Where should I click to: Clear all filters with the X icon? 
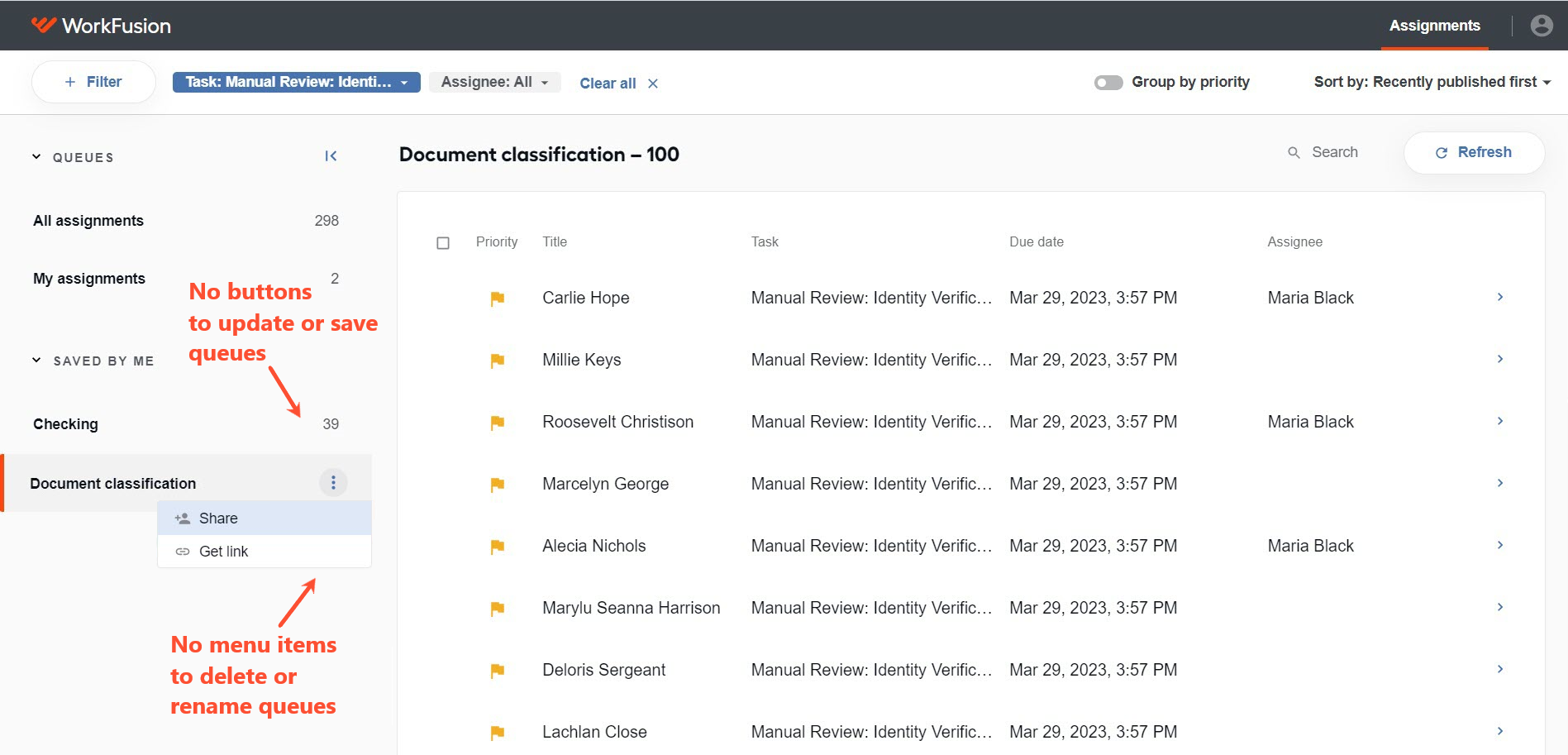[653, 84]
